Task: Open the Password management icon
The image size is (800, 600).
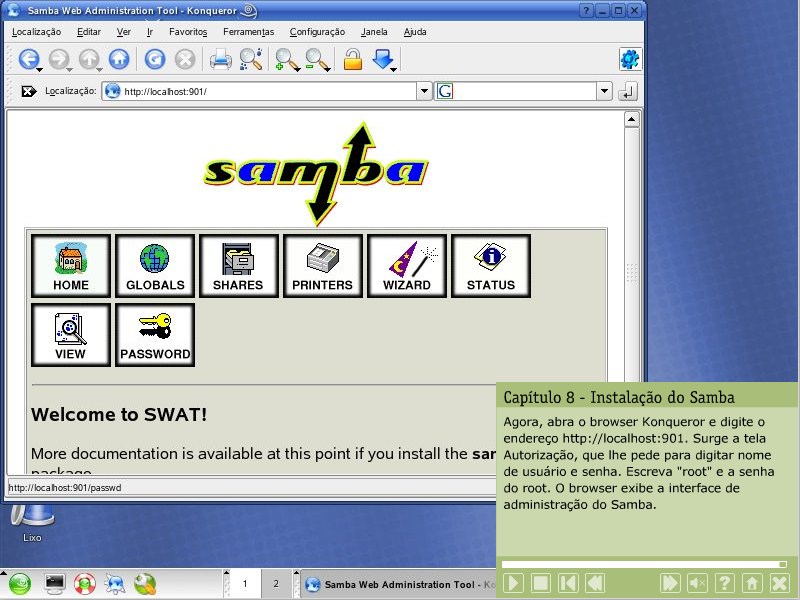Action: point(155,335)
